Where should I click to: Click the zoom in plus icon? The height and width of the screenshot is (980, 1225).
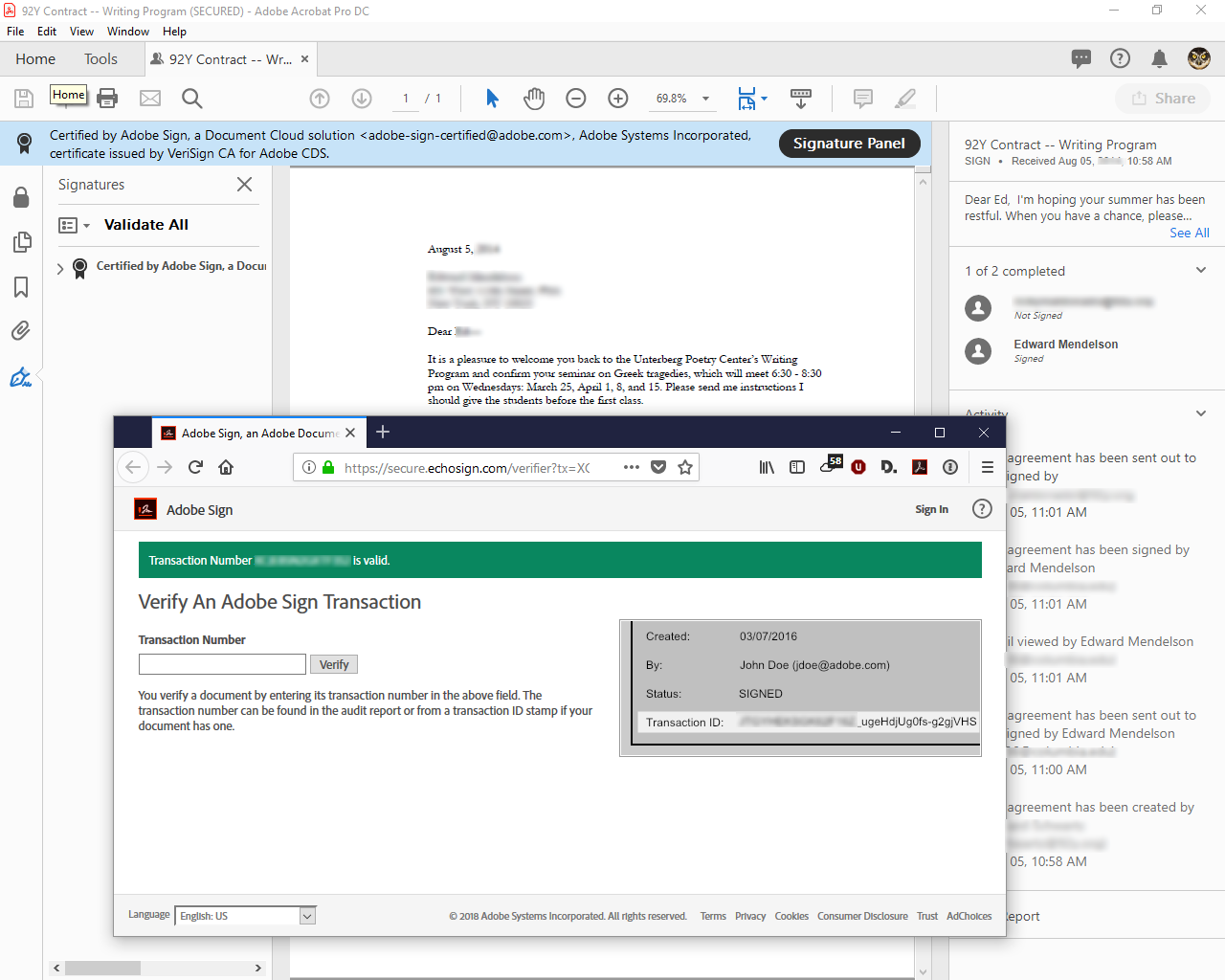pyautogui.click(x=618, y=98)
